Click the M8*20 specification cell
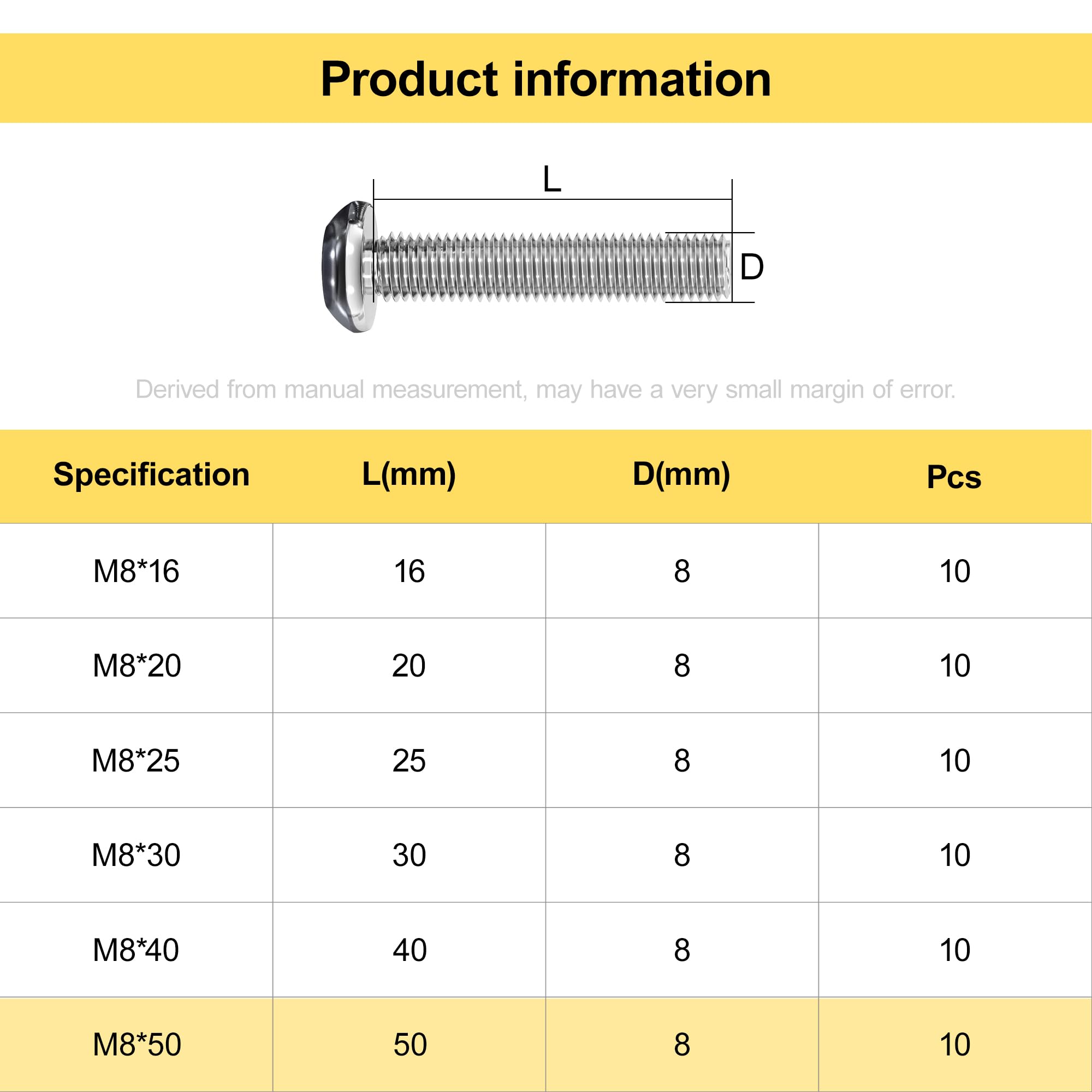The height and width of the screenshot is (1092, 1092). pyautogui.click(x=136, y=665)
